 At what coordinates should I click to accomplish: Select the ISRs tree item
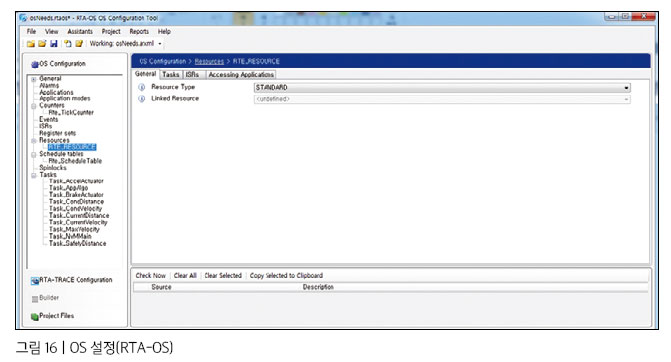click(45, 126)
